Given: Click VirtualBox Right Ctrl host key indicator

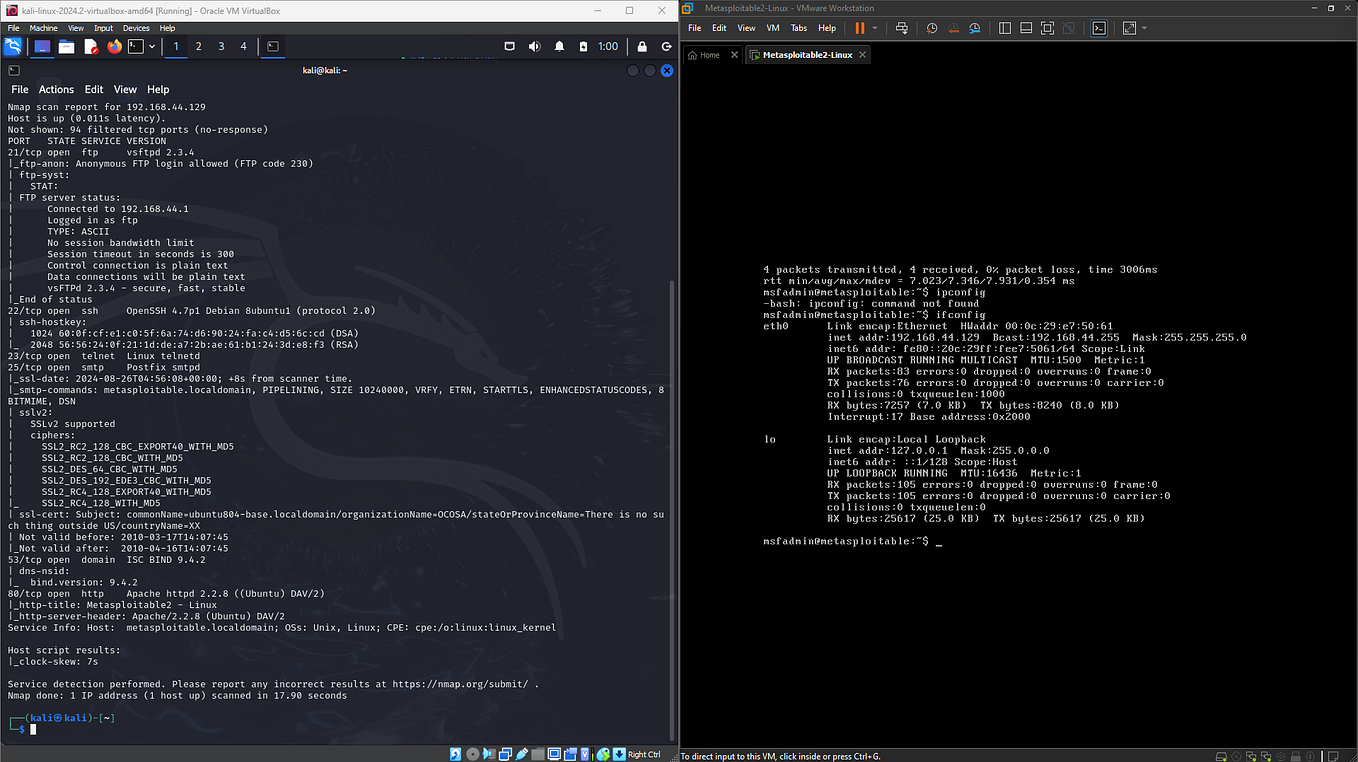Looking at the screenshot, I should tap(643, 754).
